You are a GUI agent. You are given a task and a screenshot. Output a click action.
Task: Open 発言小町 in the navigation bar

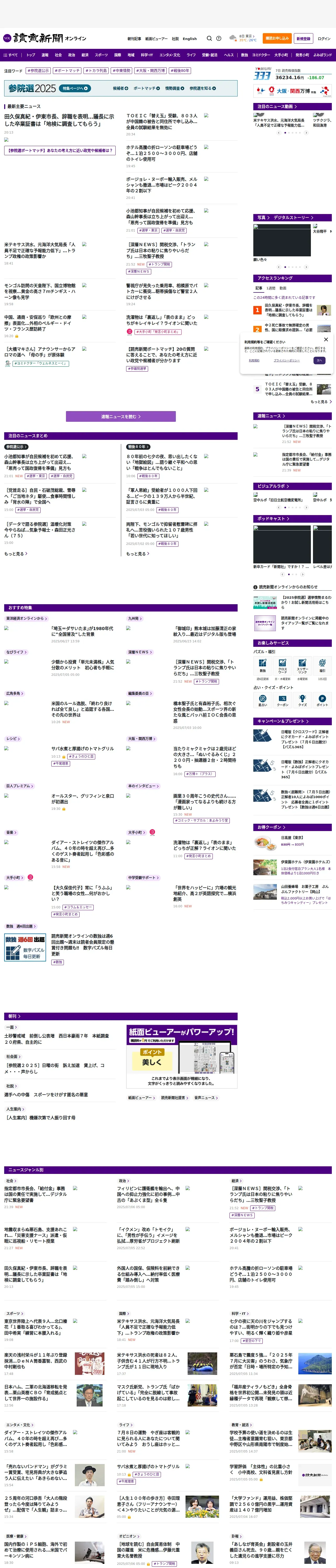[302, 55]
